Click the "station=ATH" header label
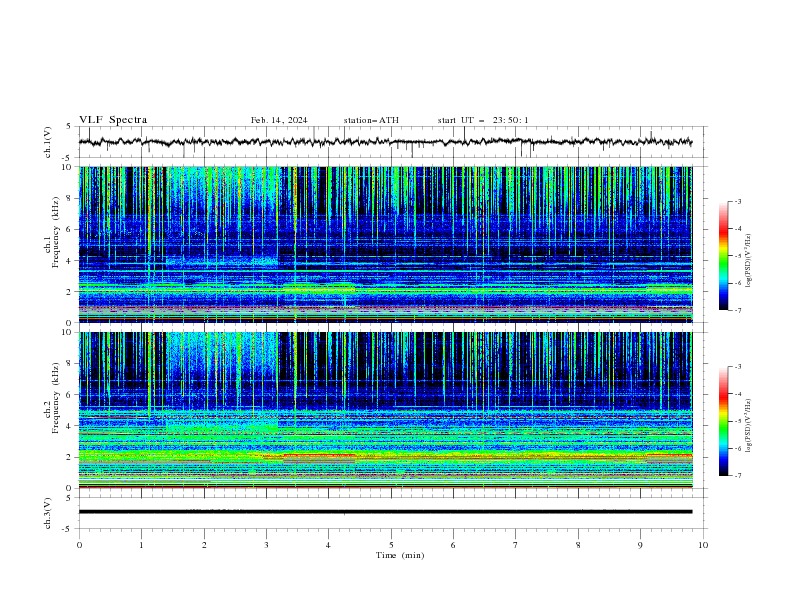This screenshot has height=612, width=792. [371, 120]
